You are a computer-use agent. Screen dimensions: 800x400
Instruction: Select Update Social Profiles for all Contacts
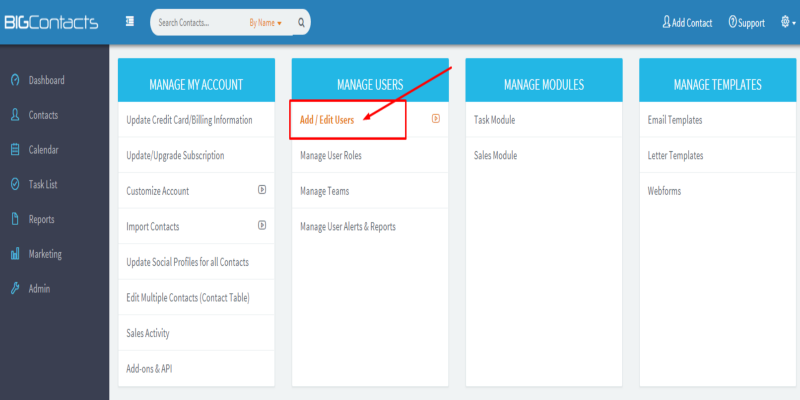(187, 262)
